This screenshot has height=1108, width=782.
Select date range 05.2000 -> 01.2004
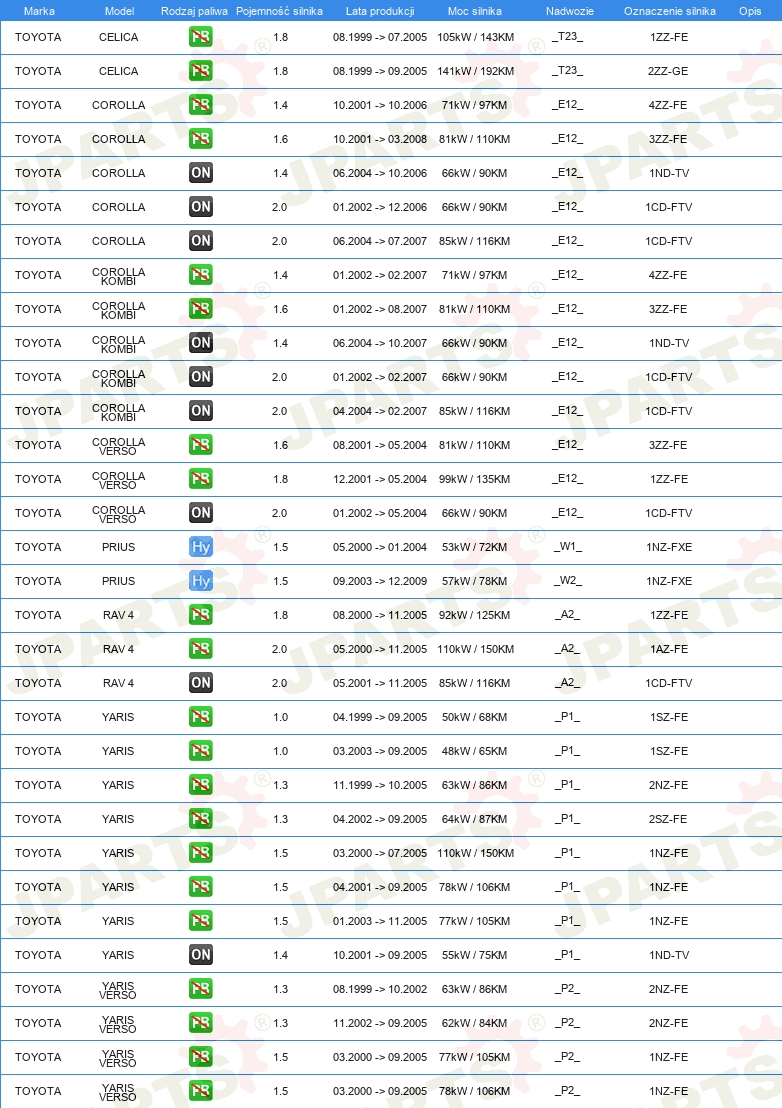[380, 547]
